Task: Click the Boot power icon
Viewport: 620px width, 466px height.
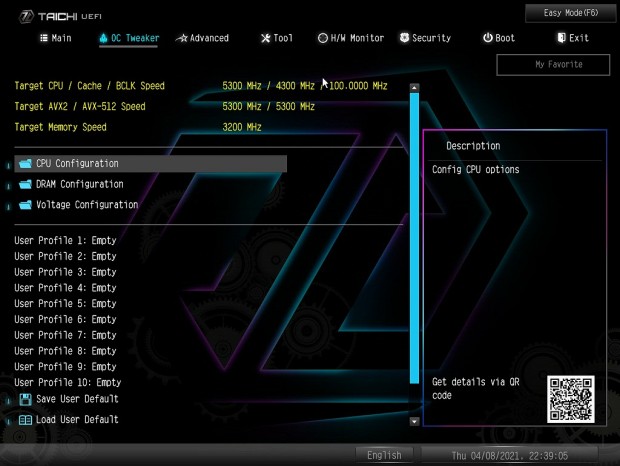Action: [x=488, y=38]
